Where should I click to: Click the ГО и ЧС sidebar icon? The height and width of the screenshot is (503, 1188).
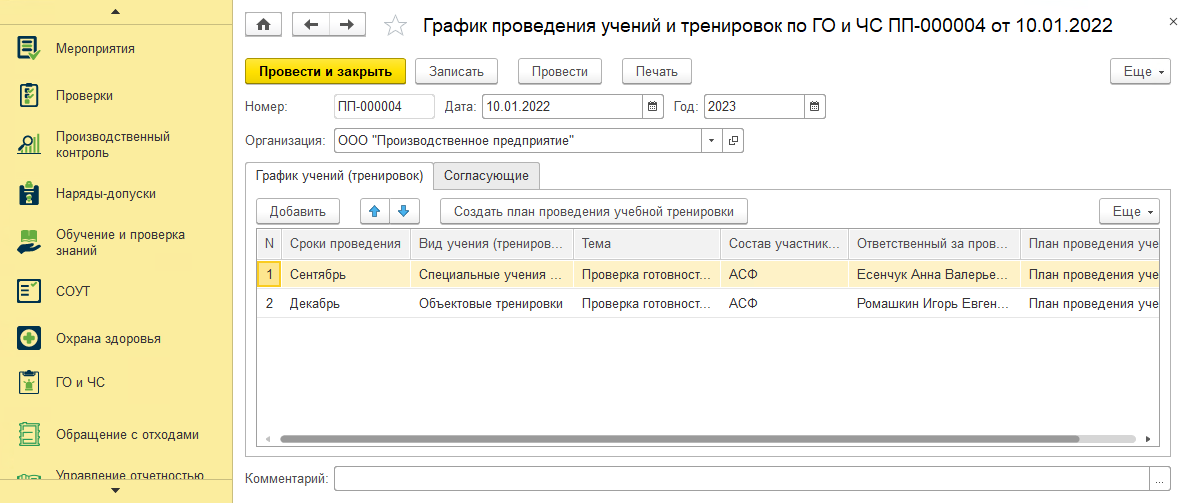(29, 382)
